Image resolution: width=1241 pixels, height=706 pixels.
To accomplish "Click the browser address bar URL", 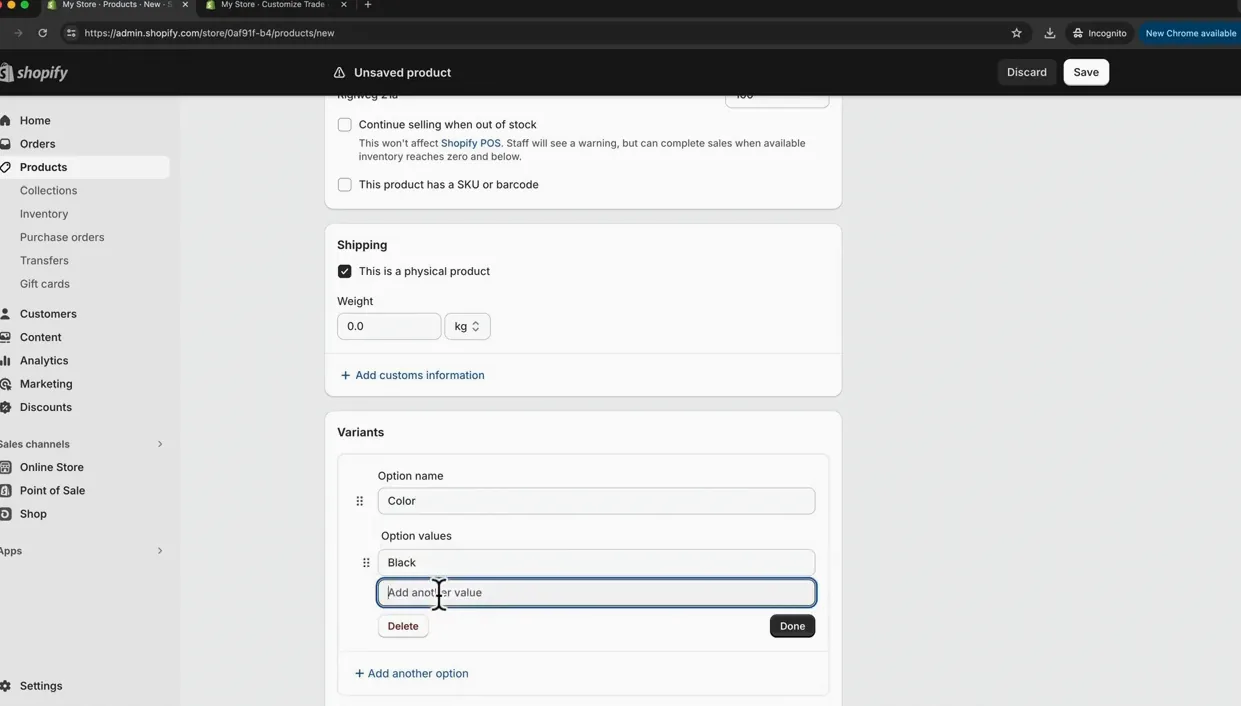I will (209, 33).
